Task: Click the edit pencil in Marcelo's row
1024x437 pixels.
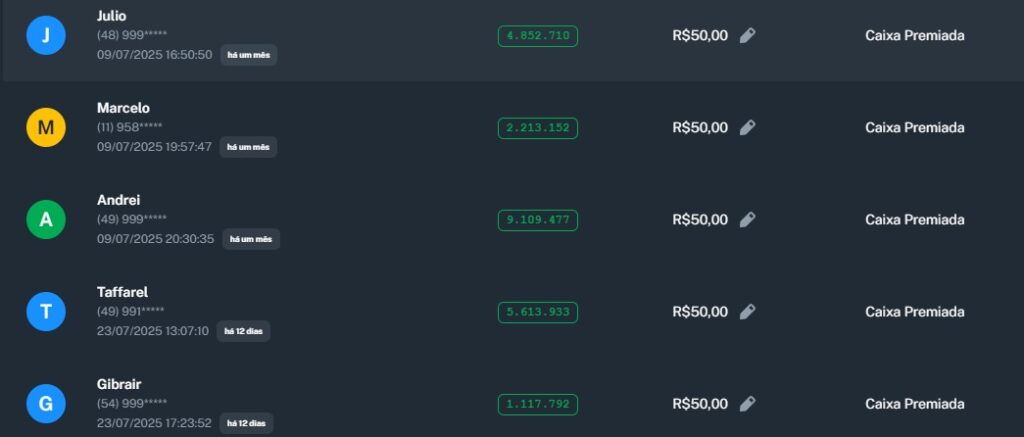Action: [747, 128]
